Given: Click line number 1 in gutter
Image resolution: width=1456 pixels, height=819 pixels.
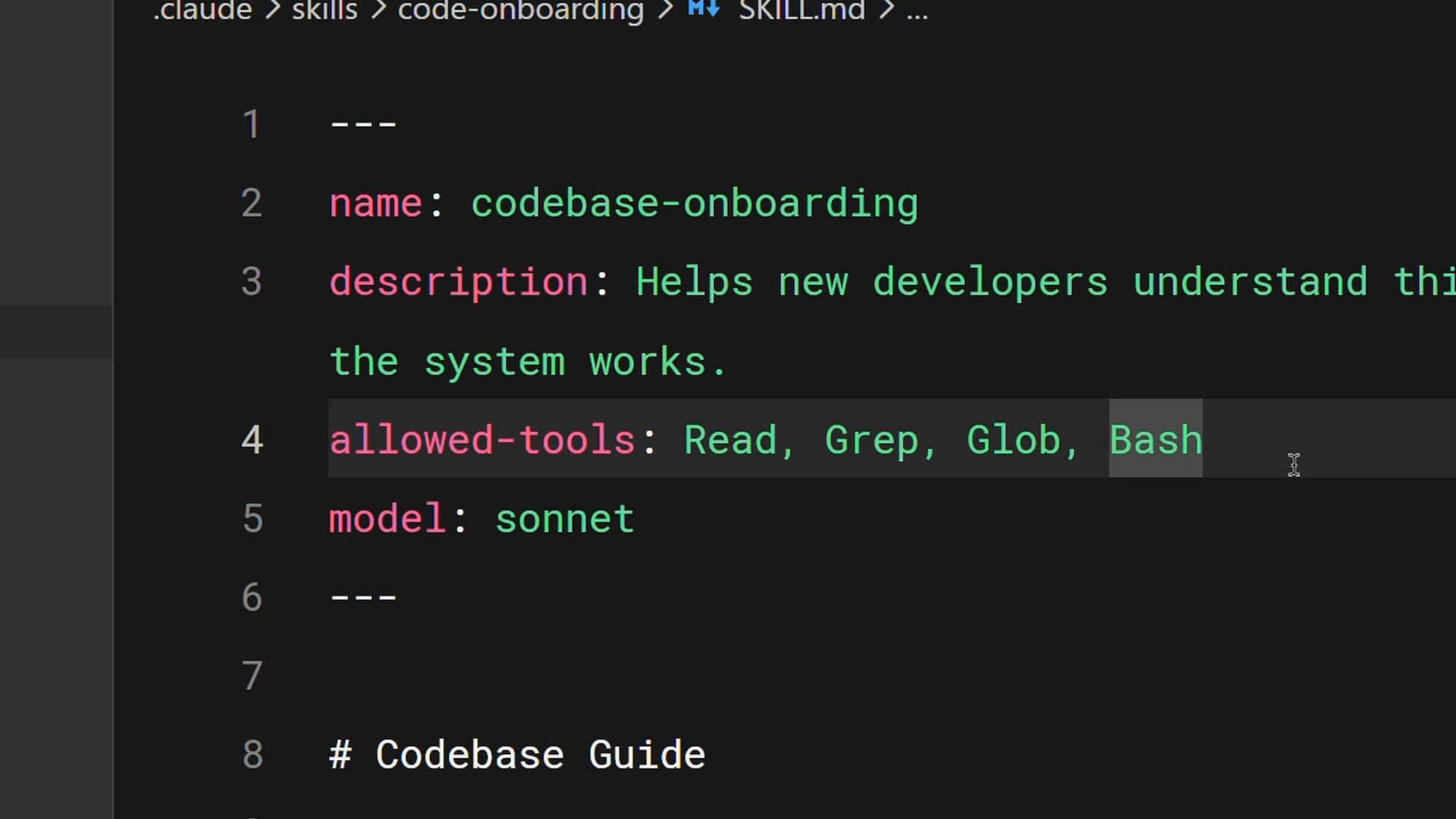Looking at the screenshot, I should (252, 124).
